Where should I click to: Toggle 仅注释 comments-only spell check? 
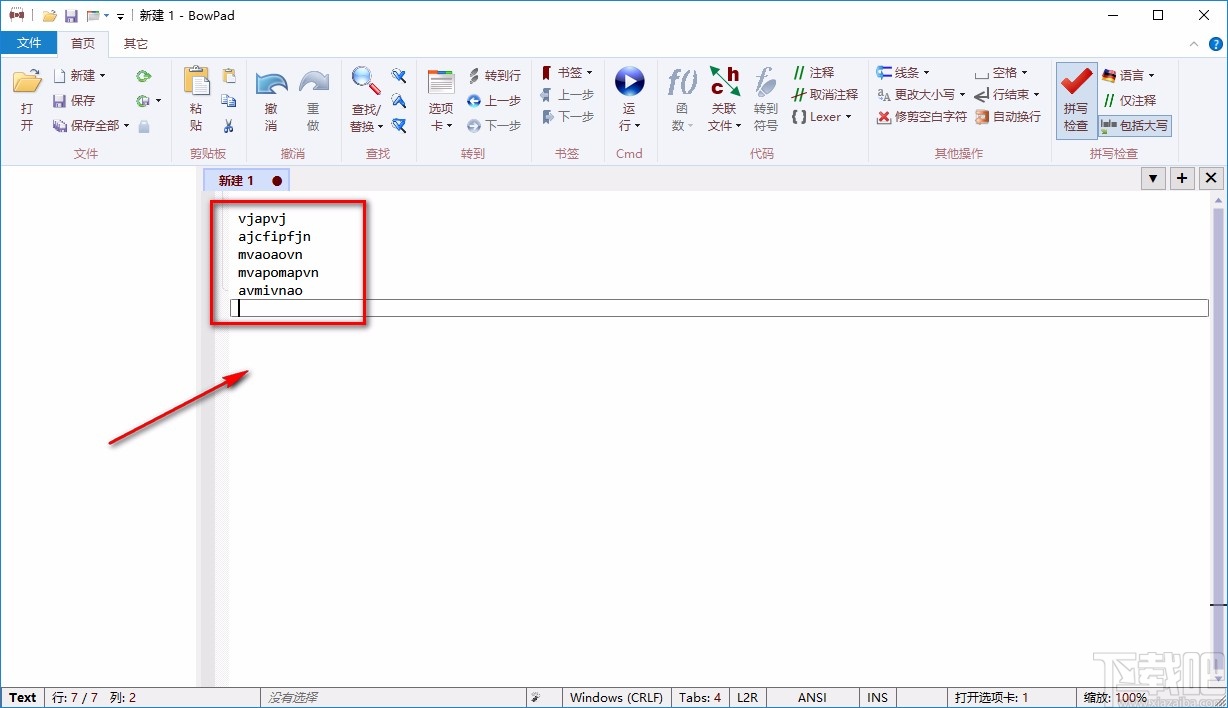point(1129,101)
